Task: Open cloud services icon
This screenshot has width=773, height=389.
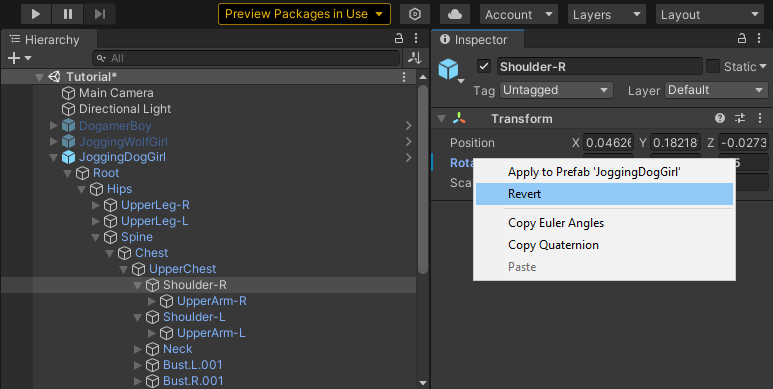Action: click(455, 14)
